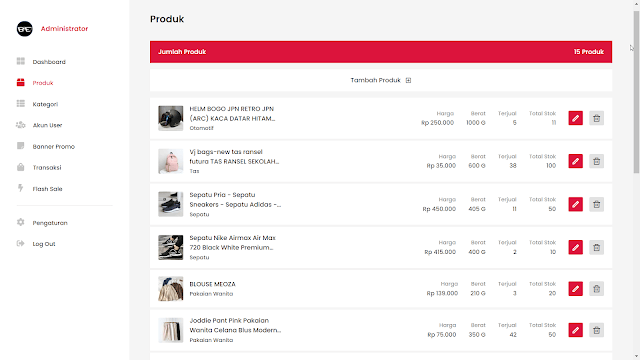Click the Rp 75.000 price value
Image resolution: width=640 pixels, height=360 pixels.
442,335
